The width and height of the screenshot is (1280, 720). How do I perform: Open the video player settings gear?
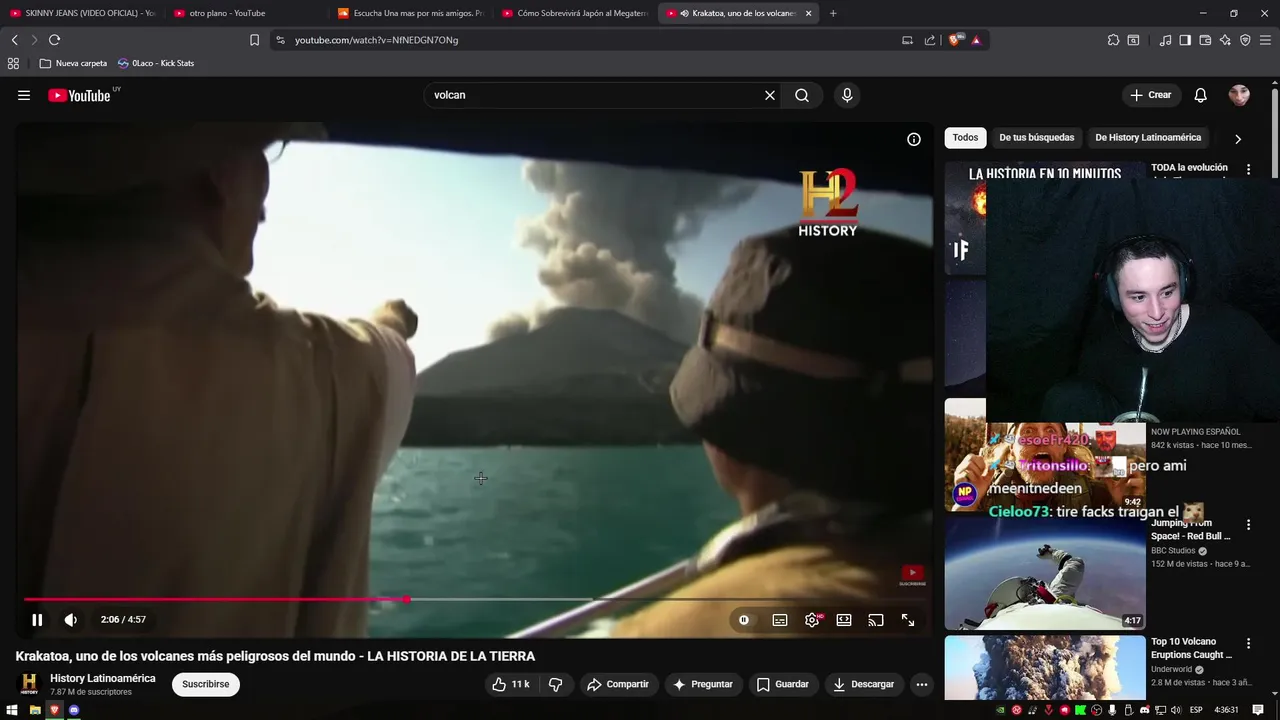click(812, 620)
